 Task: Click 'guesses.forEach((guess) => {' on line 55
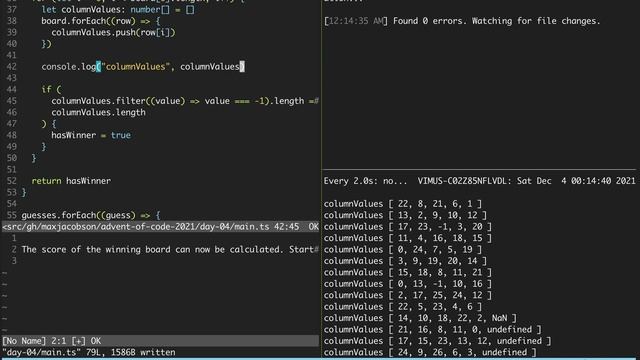(91, 215)
